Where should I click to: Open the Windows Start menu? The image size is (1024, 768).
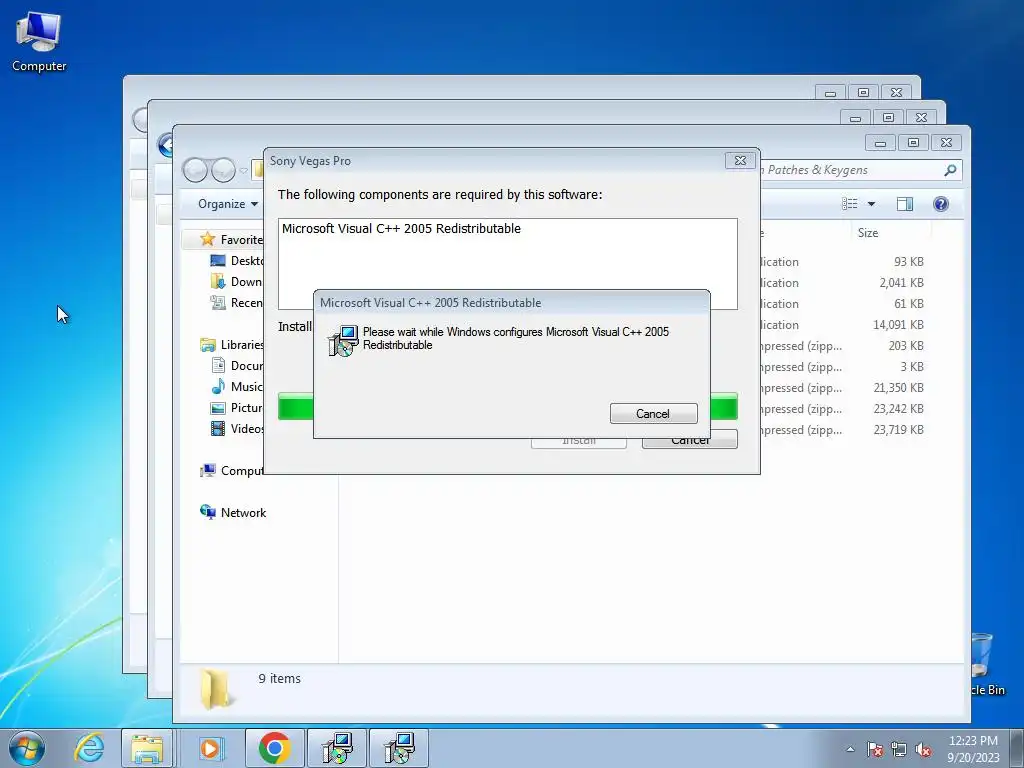pyautogui.click(x=27, y=748)
